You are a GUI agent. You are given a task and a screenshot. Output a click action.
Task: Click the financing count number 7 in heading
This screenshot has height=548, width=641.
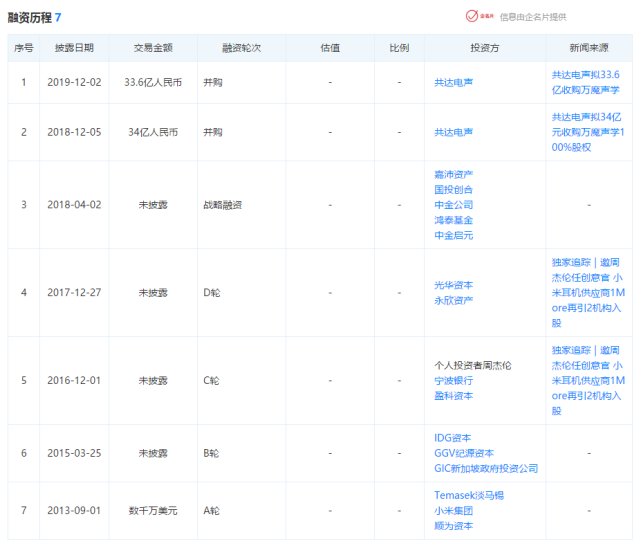click(58, 18)
